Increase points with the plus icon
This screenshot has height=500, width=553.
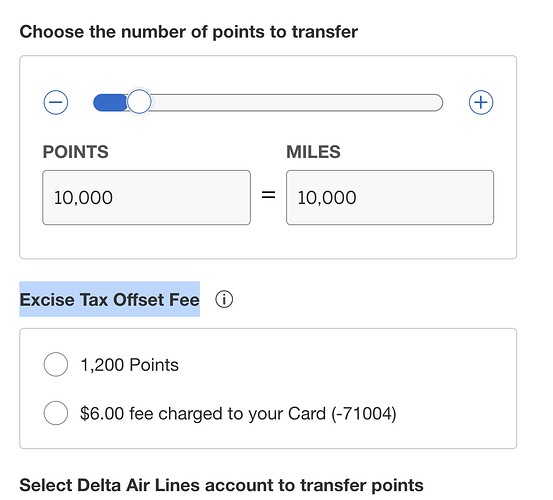481,102
